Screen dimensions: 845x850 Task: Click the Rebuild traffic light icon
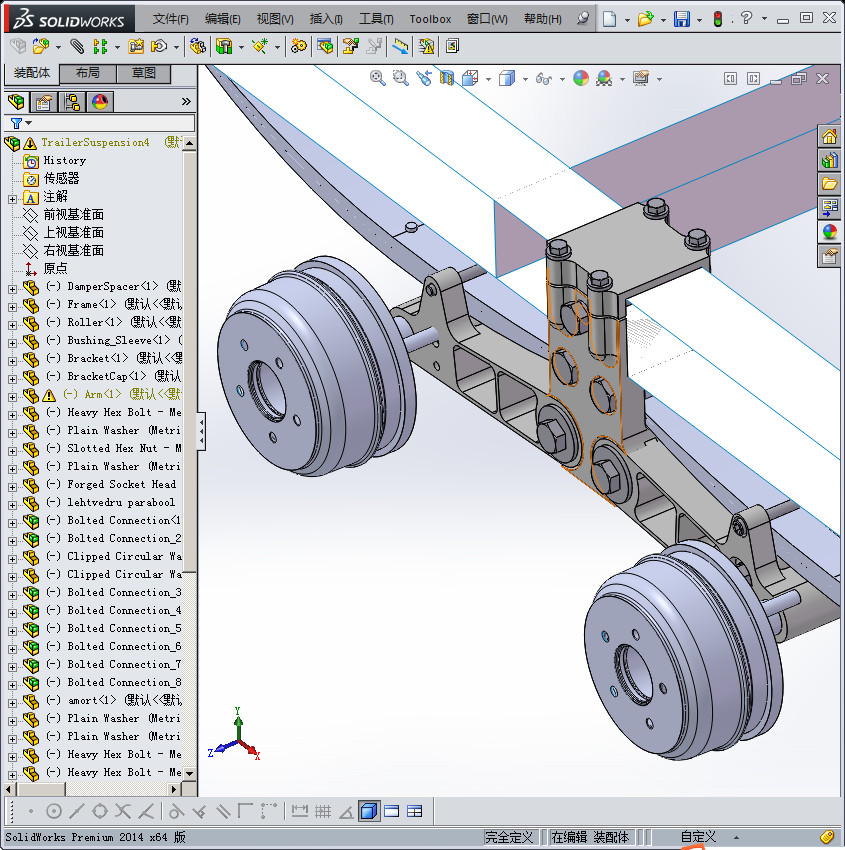pos(718,20)
